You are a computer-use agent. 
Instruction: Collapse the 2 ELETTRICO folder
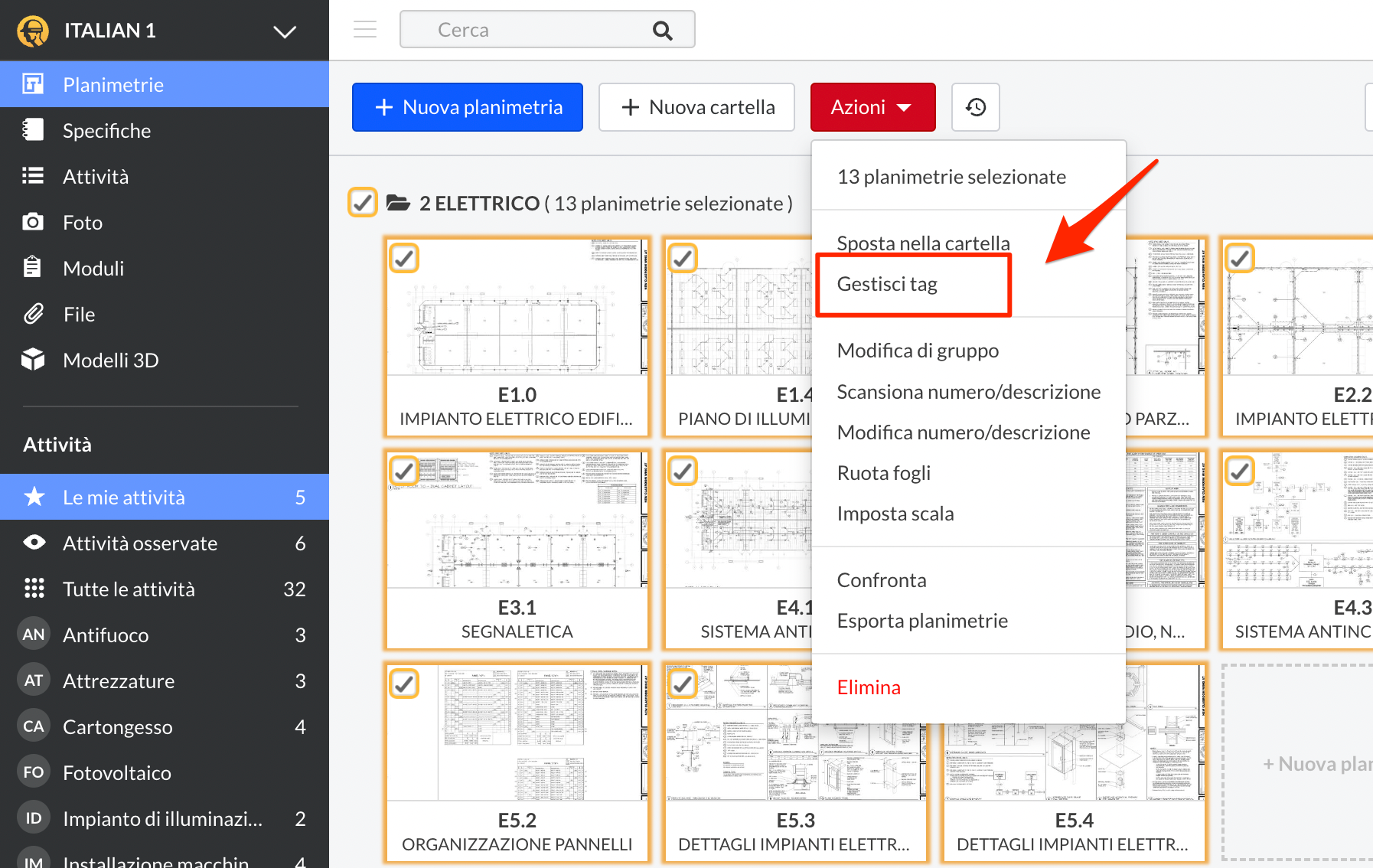coord(398,203)
